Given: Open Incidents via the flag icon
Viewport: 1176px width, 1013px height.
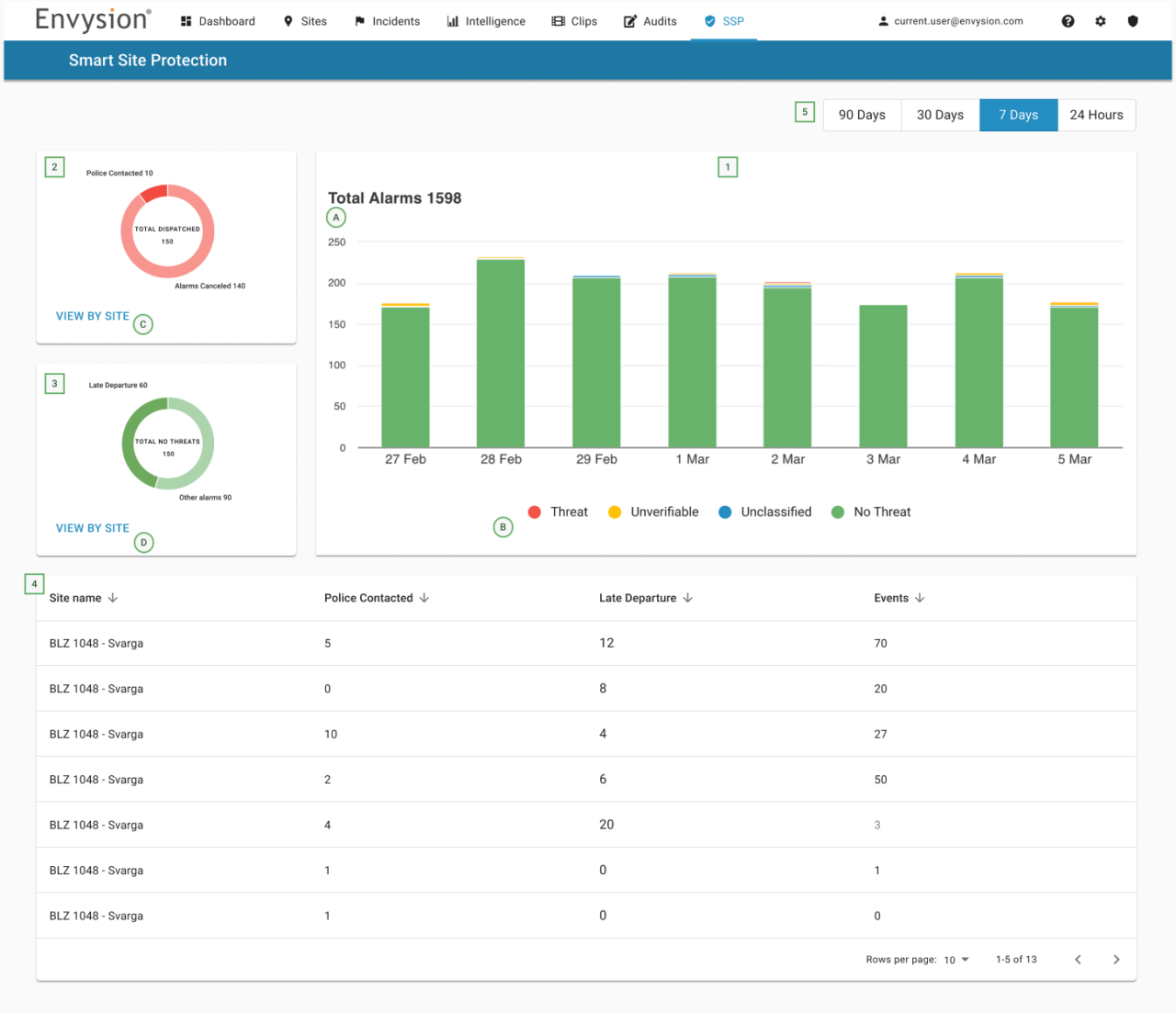Looking at the screenshot, I should [x=361, y=20].
